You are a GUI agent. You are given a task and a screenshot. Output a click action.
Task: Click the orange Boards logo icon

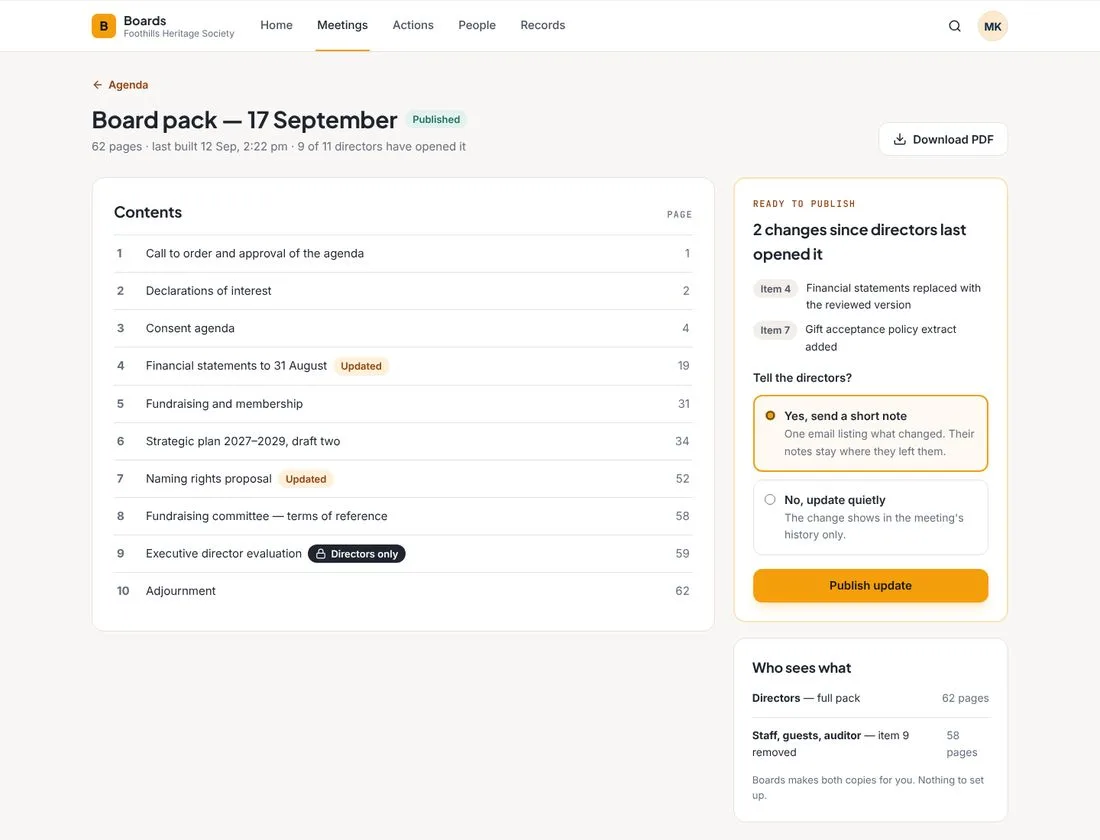point(104,26)
